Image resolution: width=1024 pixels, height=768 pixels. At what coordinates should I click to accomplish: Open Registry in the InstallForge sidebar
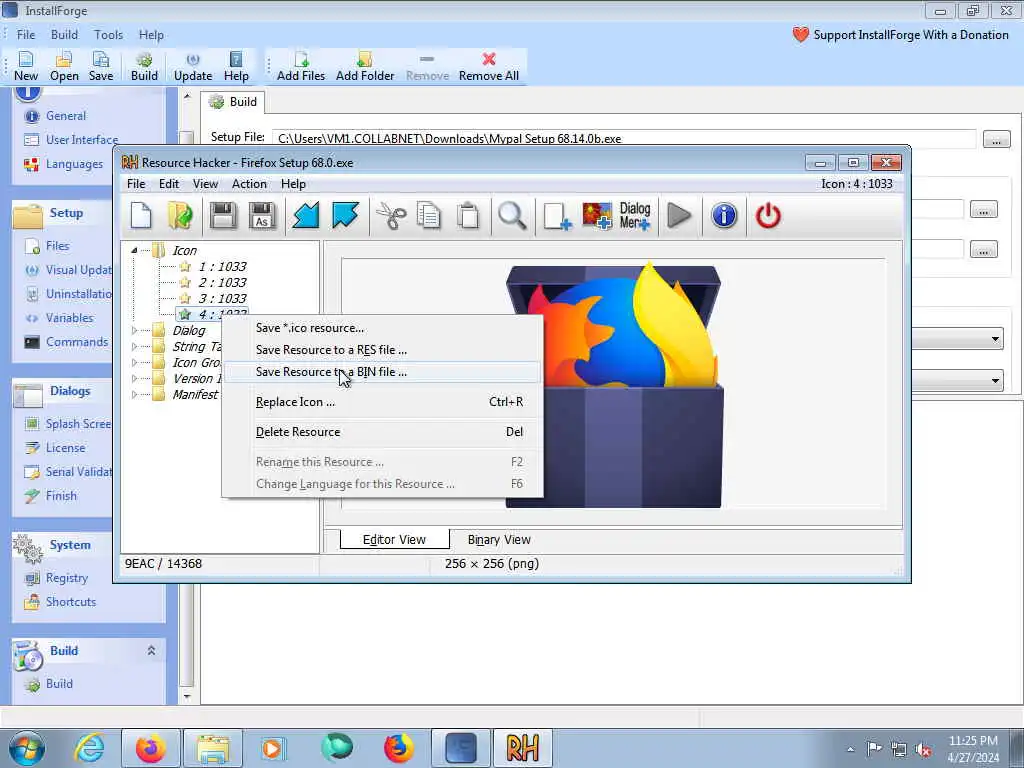tap(66, 578)
